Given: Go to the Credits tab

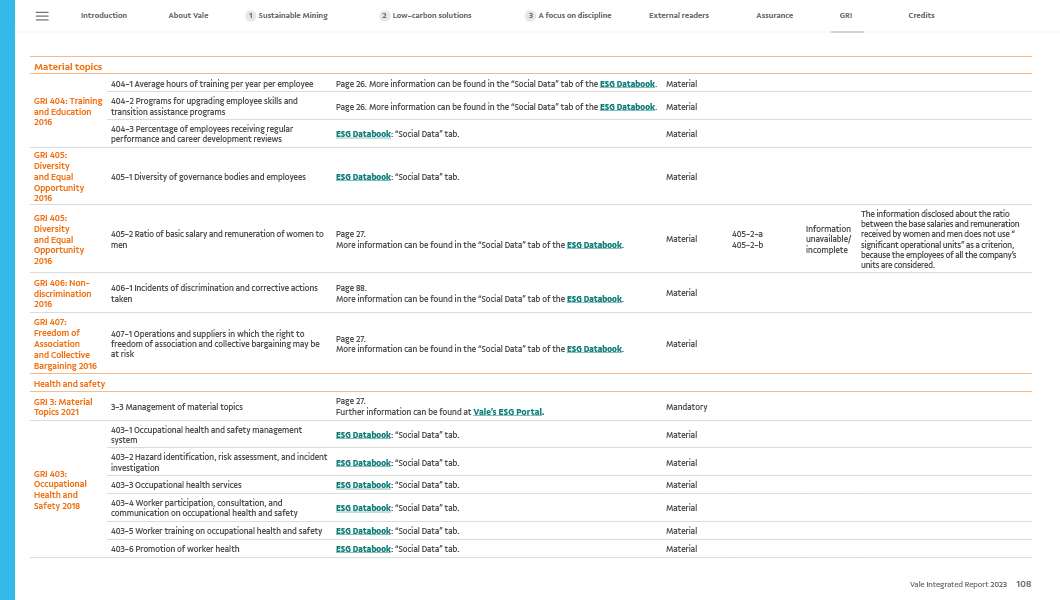Looking at the screenshot, I should coord(921,16).
